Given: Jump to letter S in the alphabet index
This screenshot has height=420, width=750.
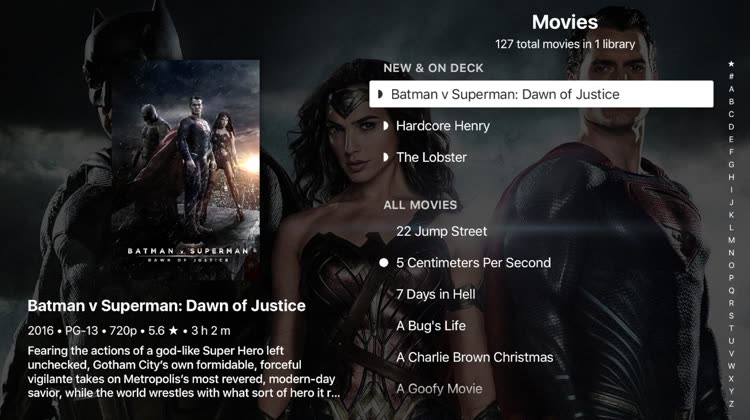Looking at the screenshot, I should coord(731,316).
